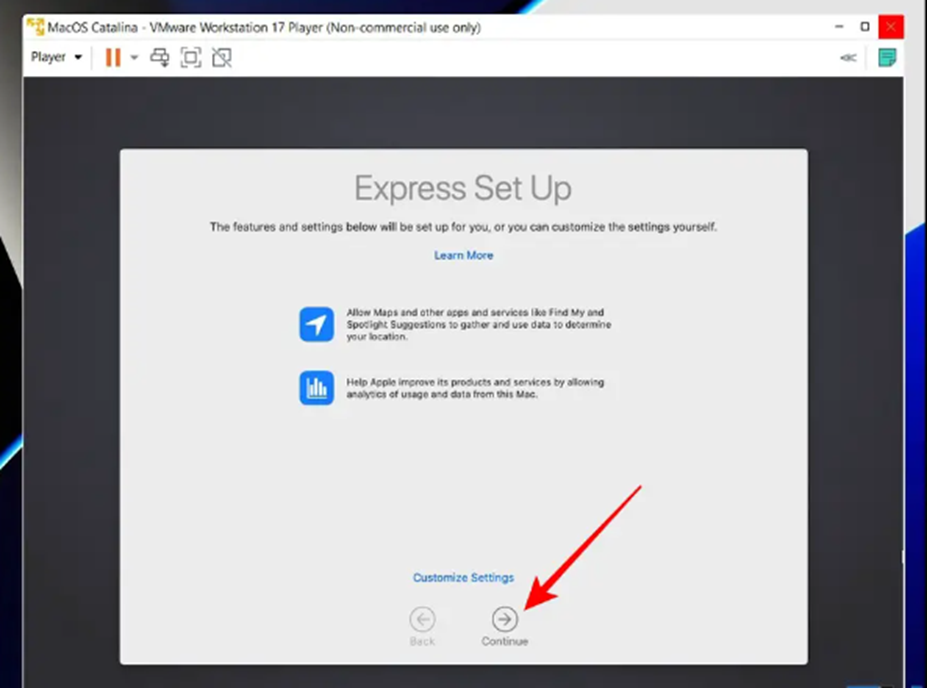
Task: Expand the power options dropdown arrow
Action: (x=134, y=57)
